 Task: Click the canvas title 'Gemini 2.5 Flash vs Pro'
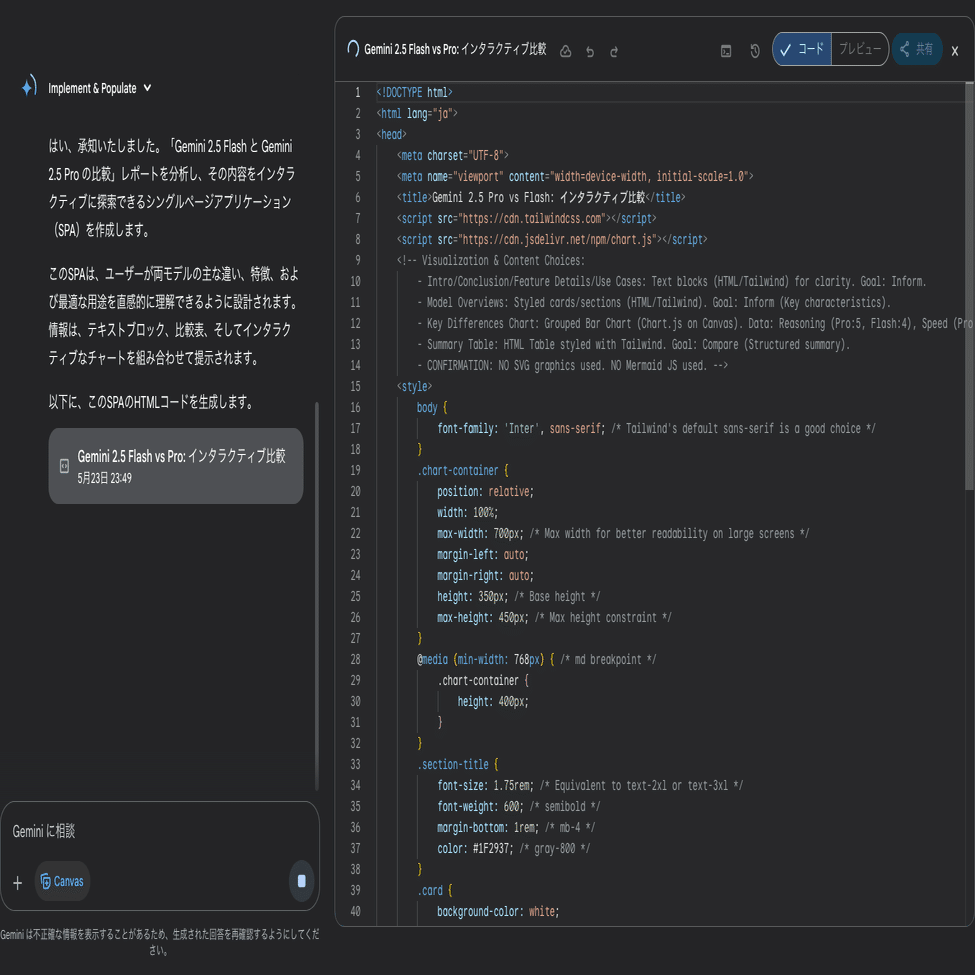pos(455,49)
